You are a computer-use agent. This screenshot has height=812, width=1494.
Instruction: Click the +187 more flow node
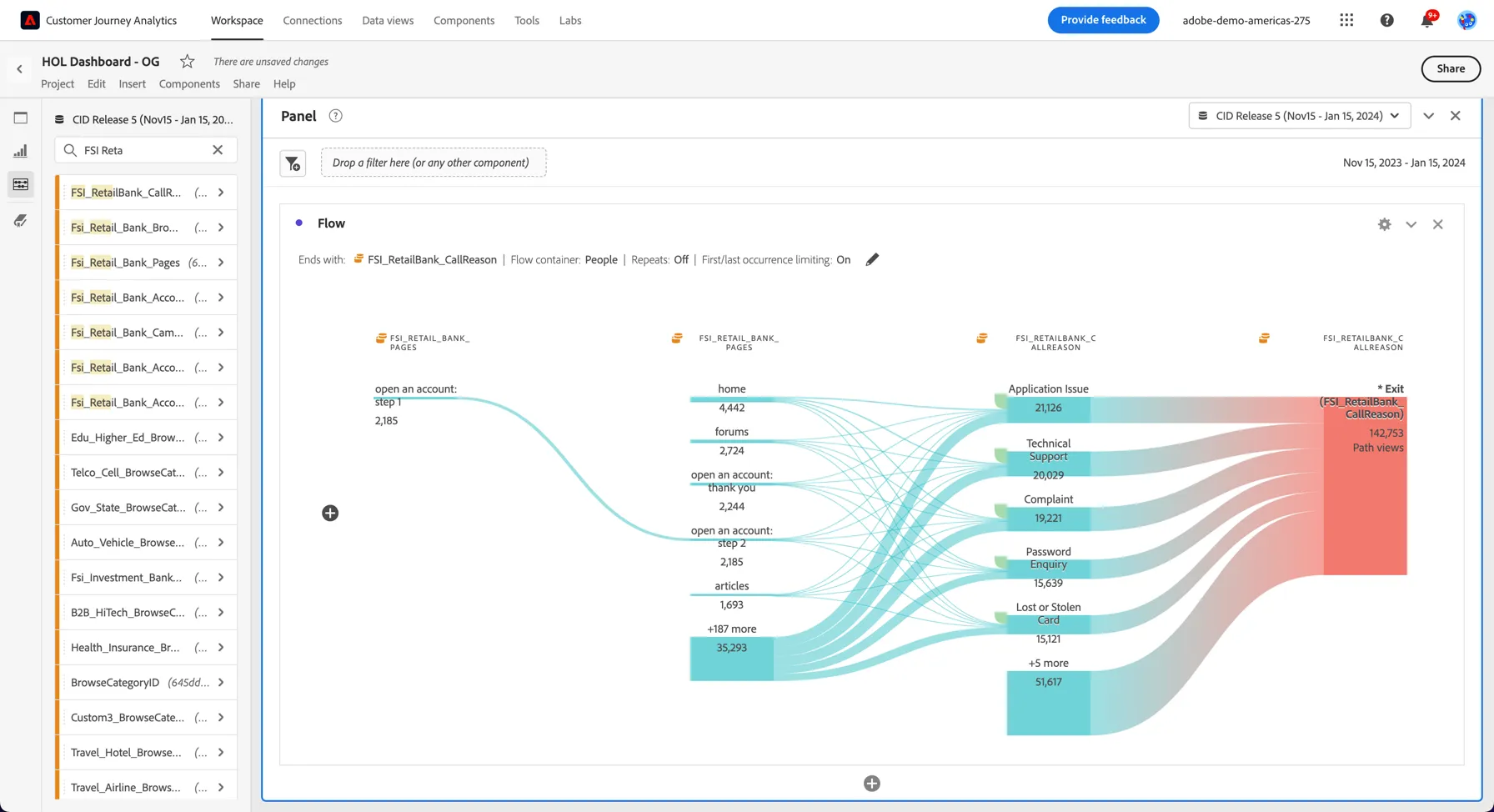[x=732, y=659]
